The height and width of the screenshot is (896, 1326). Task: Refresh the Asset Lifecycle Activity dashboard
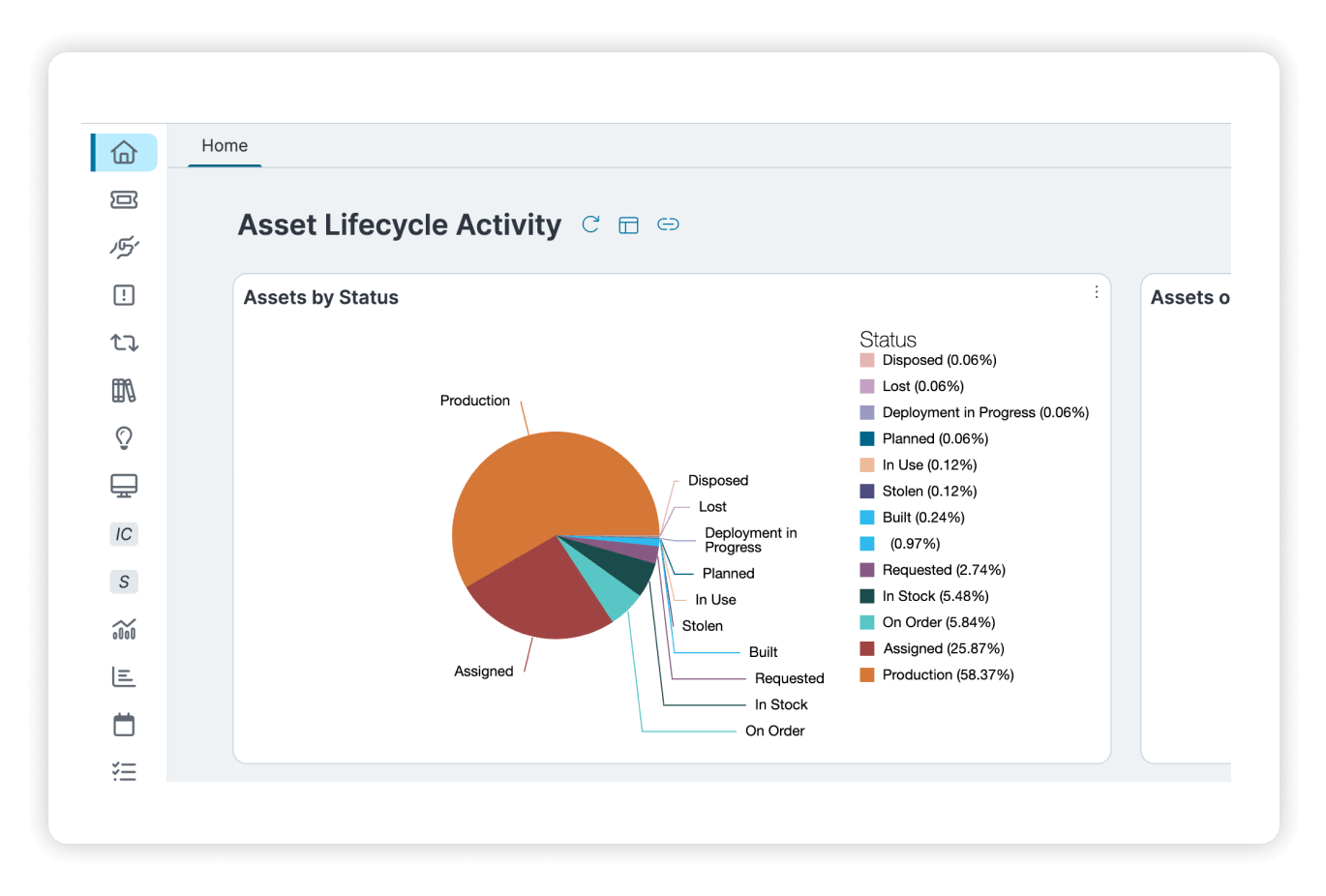[590, 224]
